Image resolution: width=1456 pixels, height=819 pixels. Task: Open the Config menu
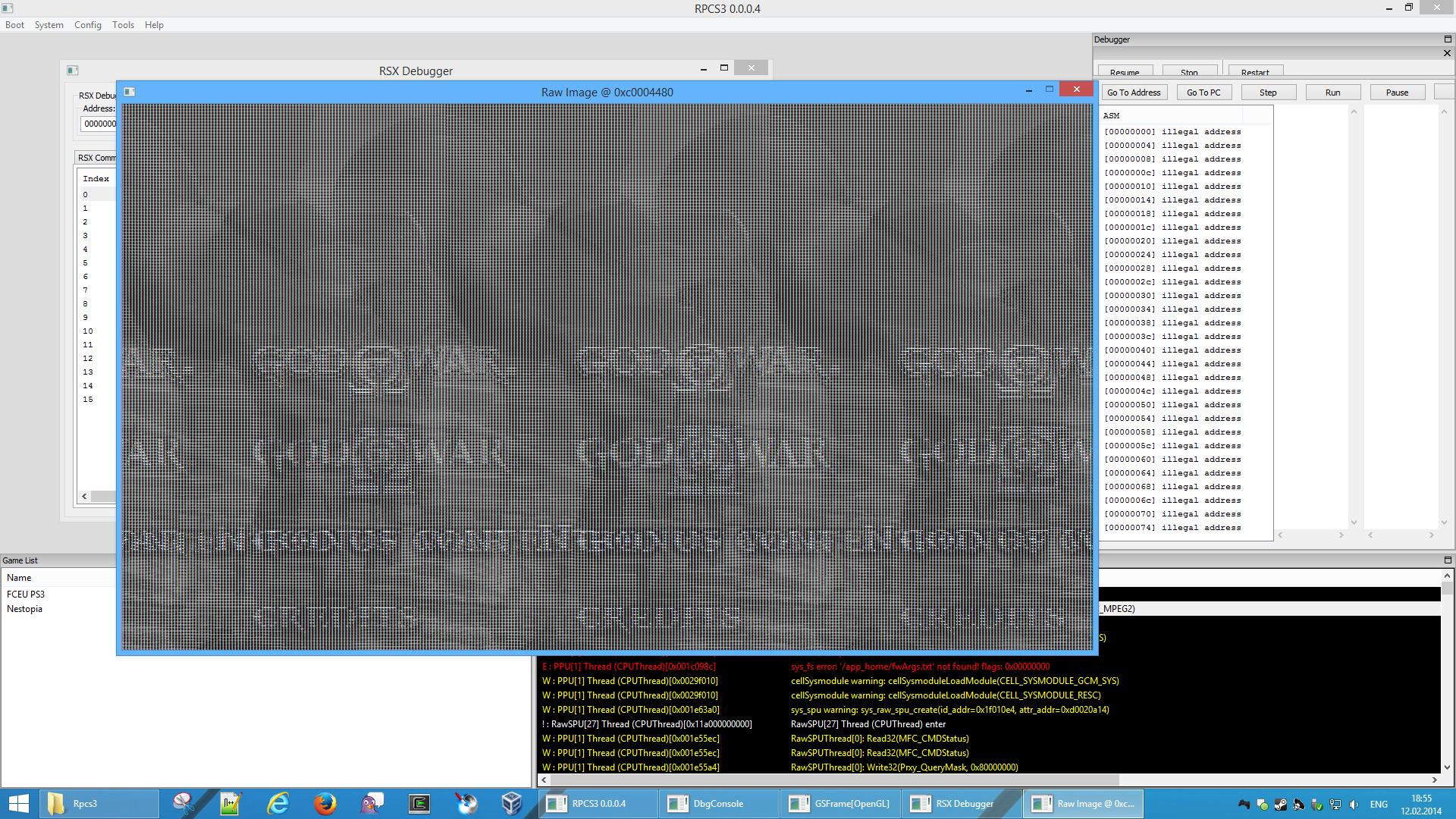click(x=87, y=25)
